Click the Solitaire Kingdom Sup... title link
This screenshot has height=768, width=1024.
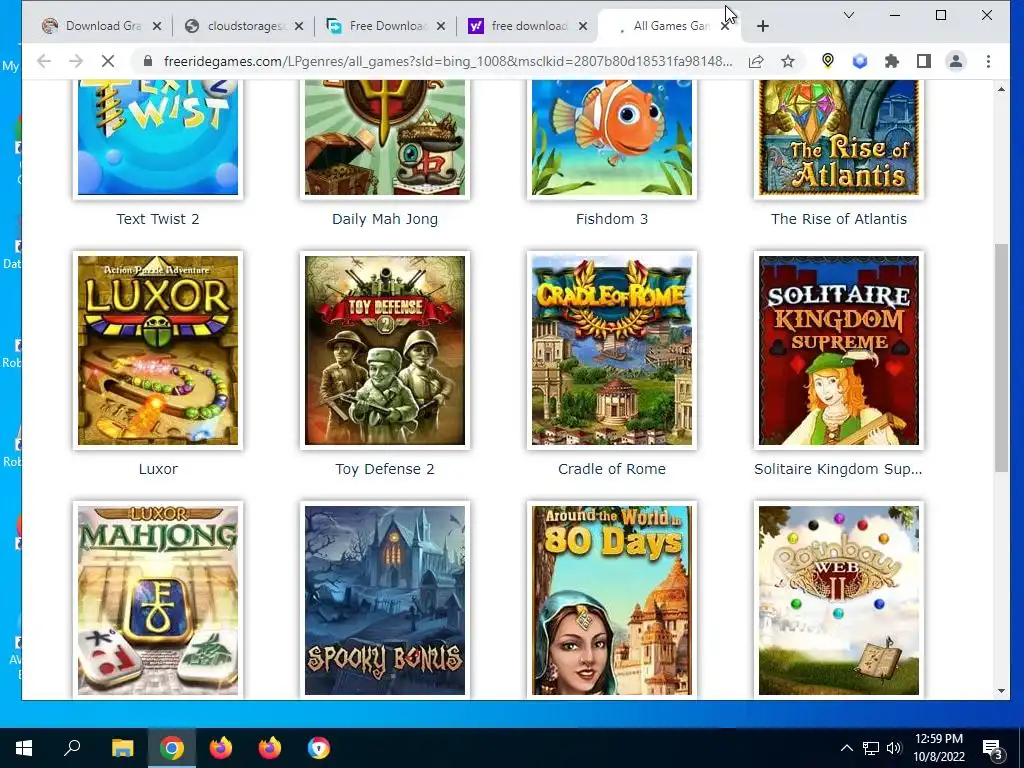click(x=839, y=469)
